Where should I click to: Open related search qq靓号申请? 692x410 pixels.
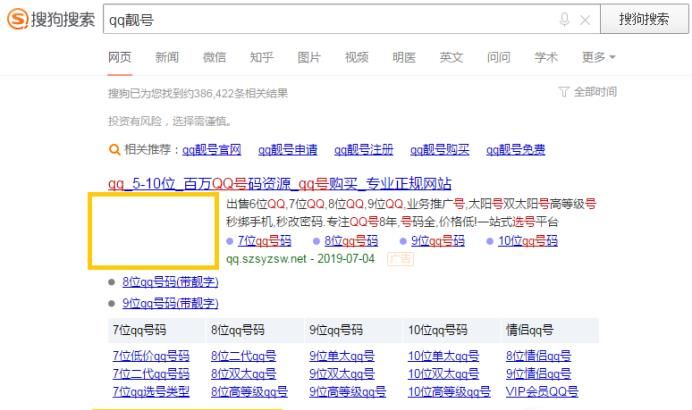point(288,150)
